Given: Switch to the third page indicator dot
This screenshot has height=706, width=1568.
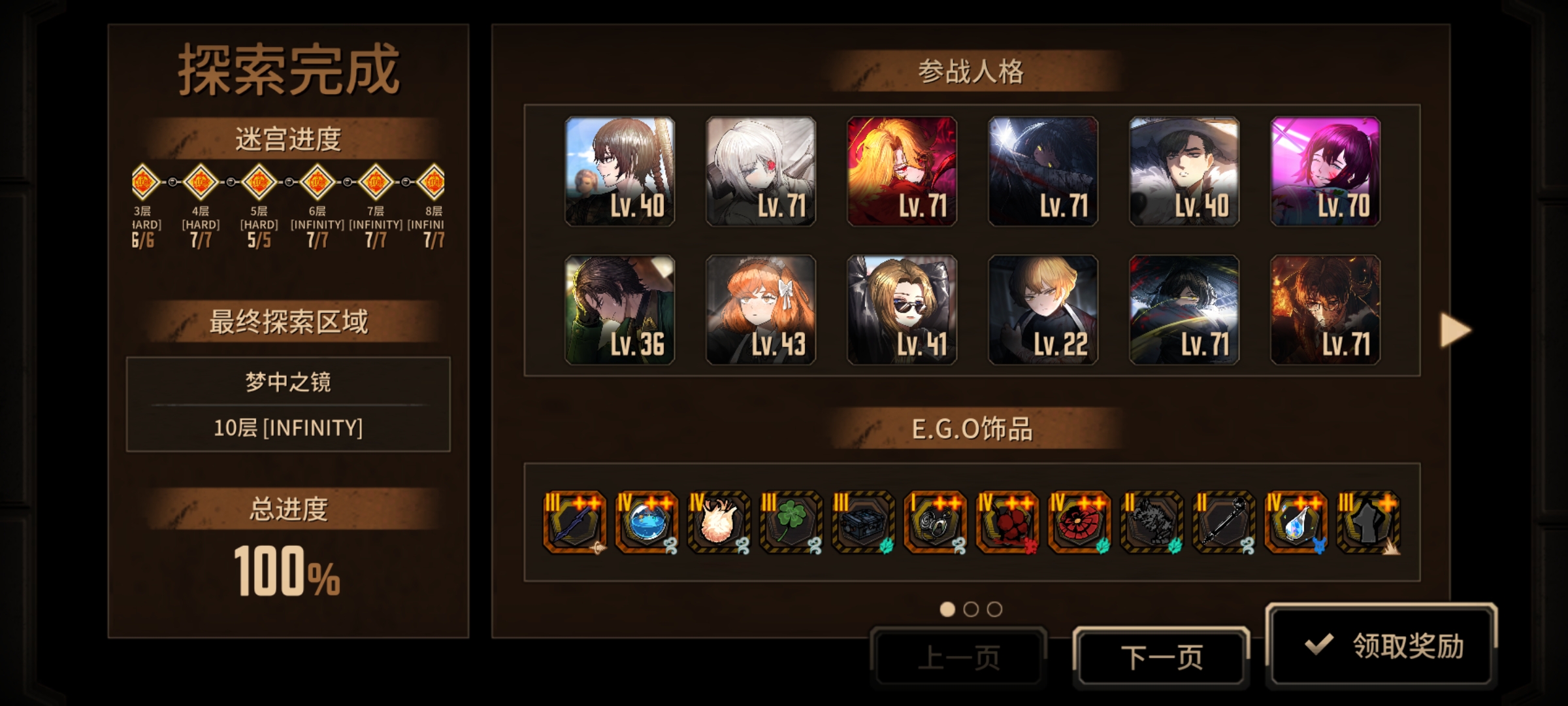Looking at the screenshot, I should 994,609.
